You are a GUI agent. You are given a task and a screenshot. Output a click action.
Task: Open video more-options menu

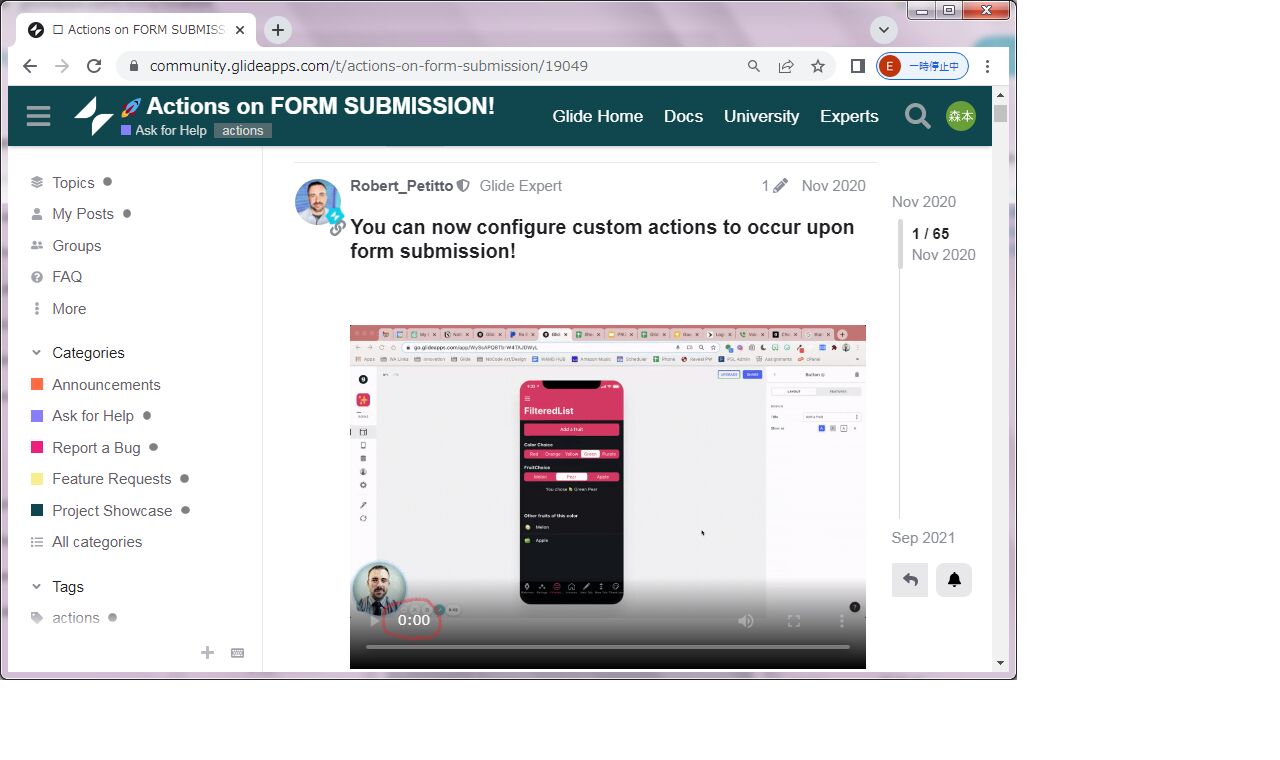pos(842,621)
